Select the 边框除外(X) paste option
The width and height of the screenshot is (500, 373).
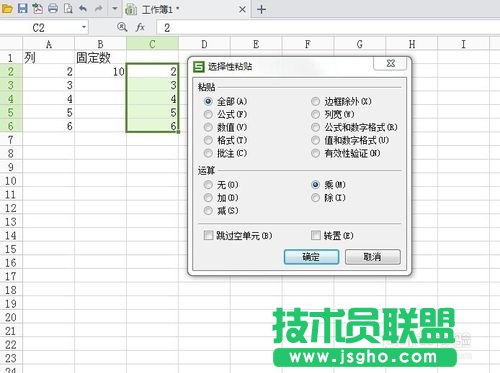click(x=341, y=101)
